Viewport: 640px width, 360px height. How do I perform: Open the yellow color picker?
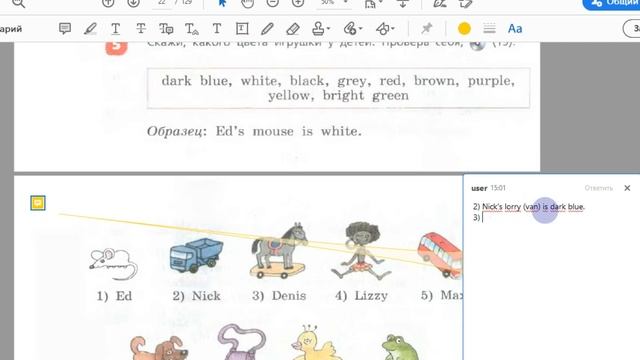click(x=464, y=29)
